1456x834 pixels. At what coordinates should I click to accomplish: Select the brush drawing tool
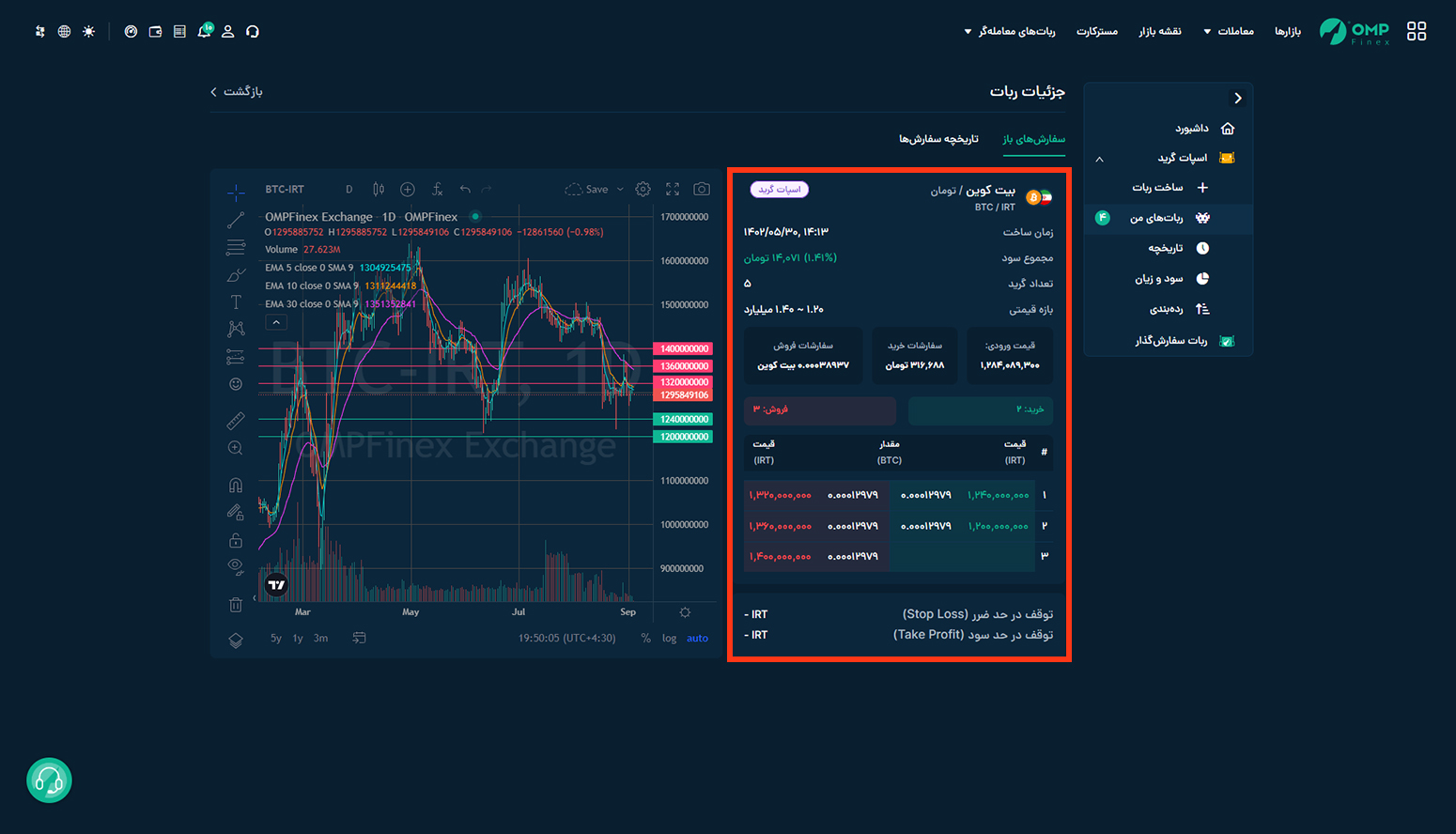point(236,275)
